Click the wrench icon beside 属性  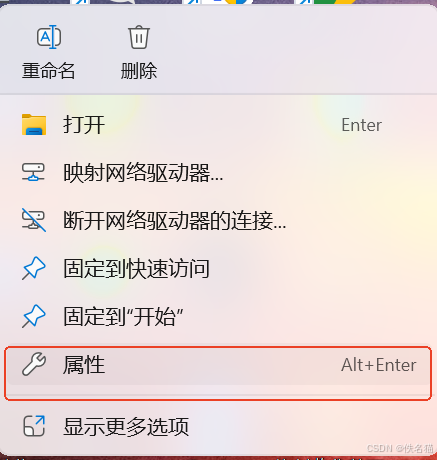click(34, 364)
